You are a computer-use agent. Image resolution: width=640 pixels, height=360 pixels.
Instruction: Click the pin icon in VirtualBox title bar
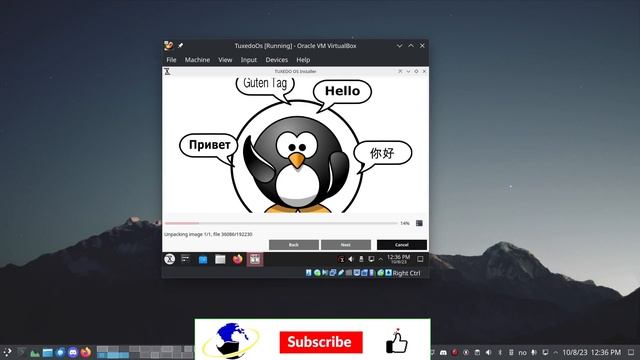180,46
